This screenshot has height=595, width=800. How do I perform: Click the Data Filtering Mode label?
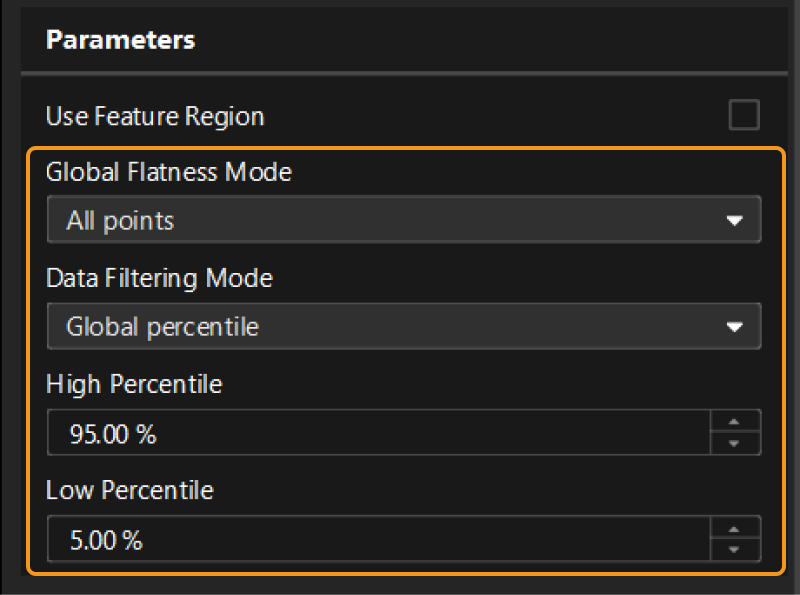tap(159, 278)
